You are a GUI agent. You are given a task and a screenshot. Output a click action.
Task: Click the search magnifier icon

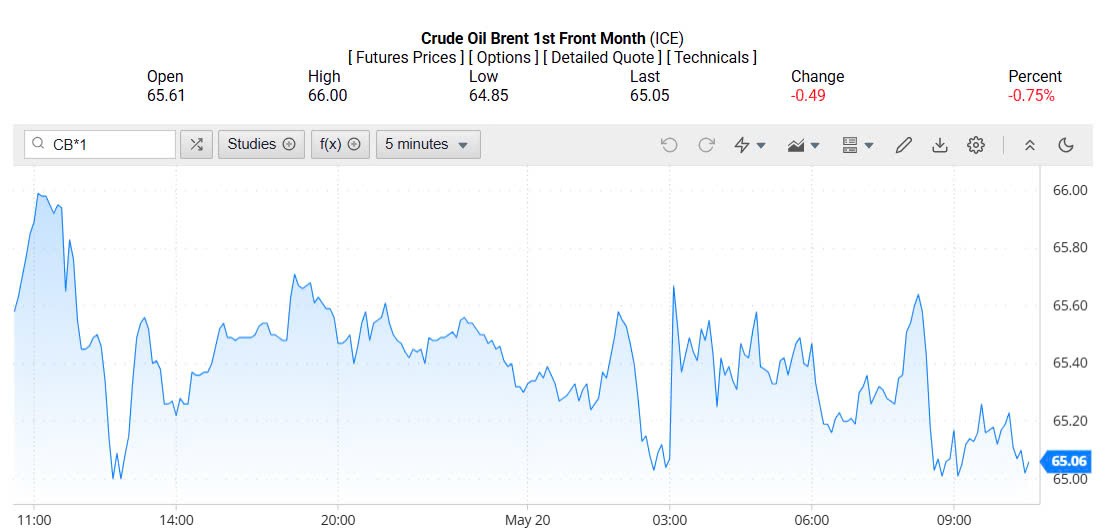point(38,144)
